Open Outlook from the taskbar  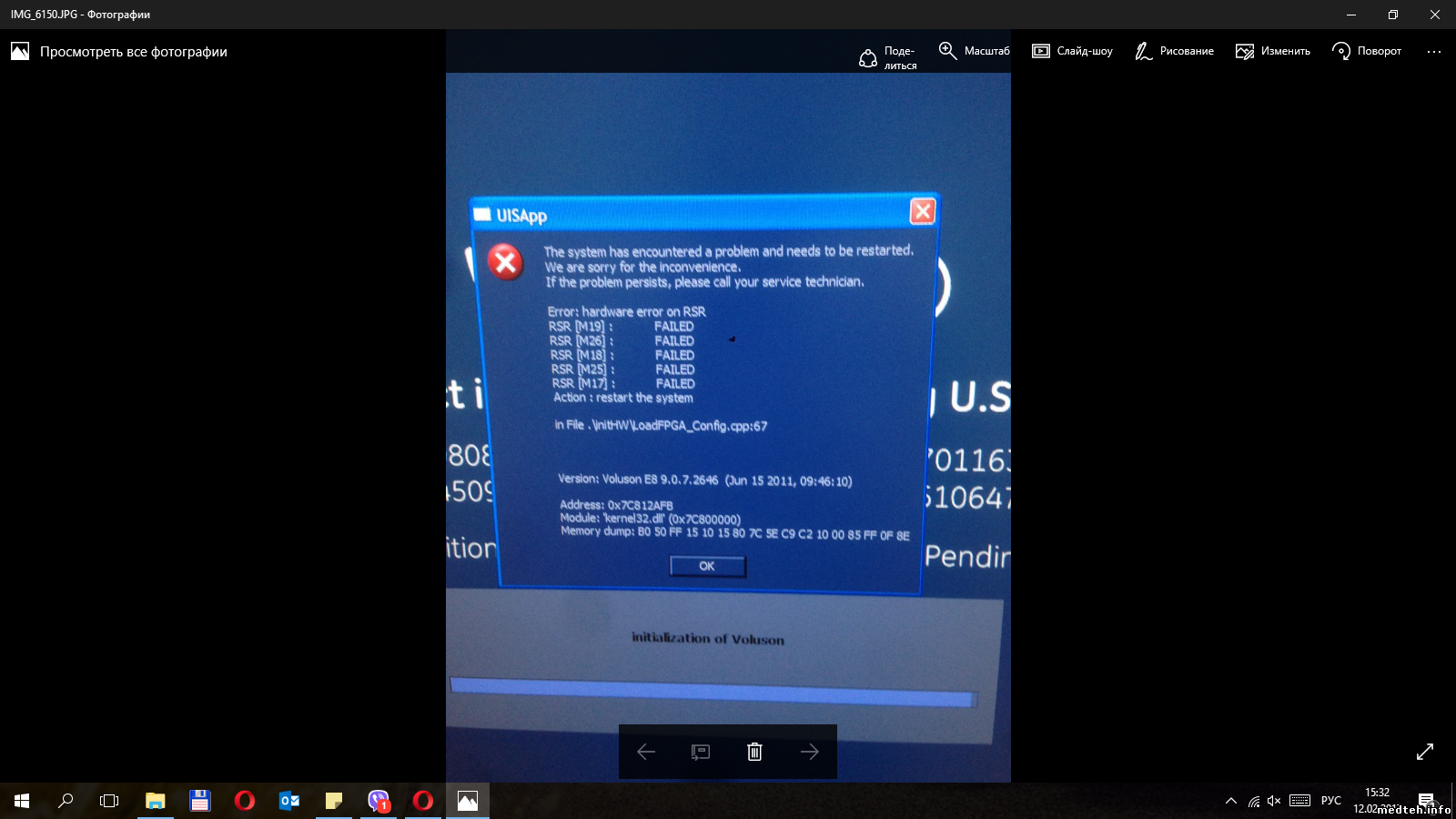[x=289, y=801]
